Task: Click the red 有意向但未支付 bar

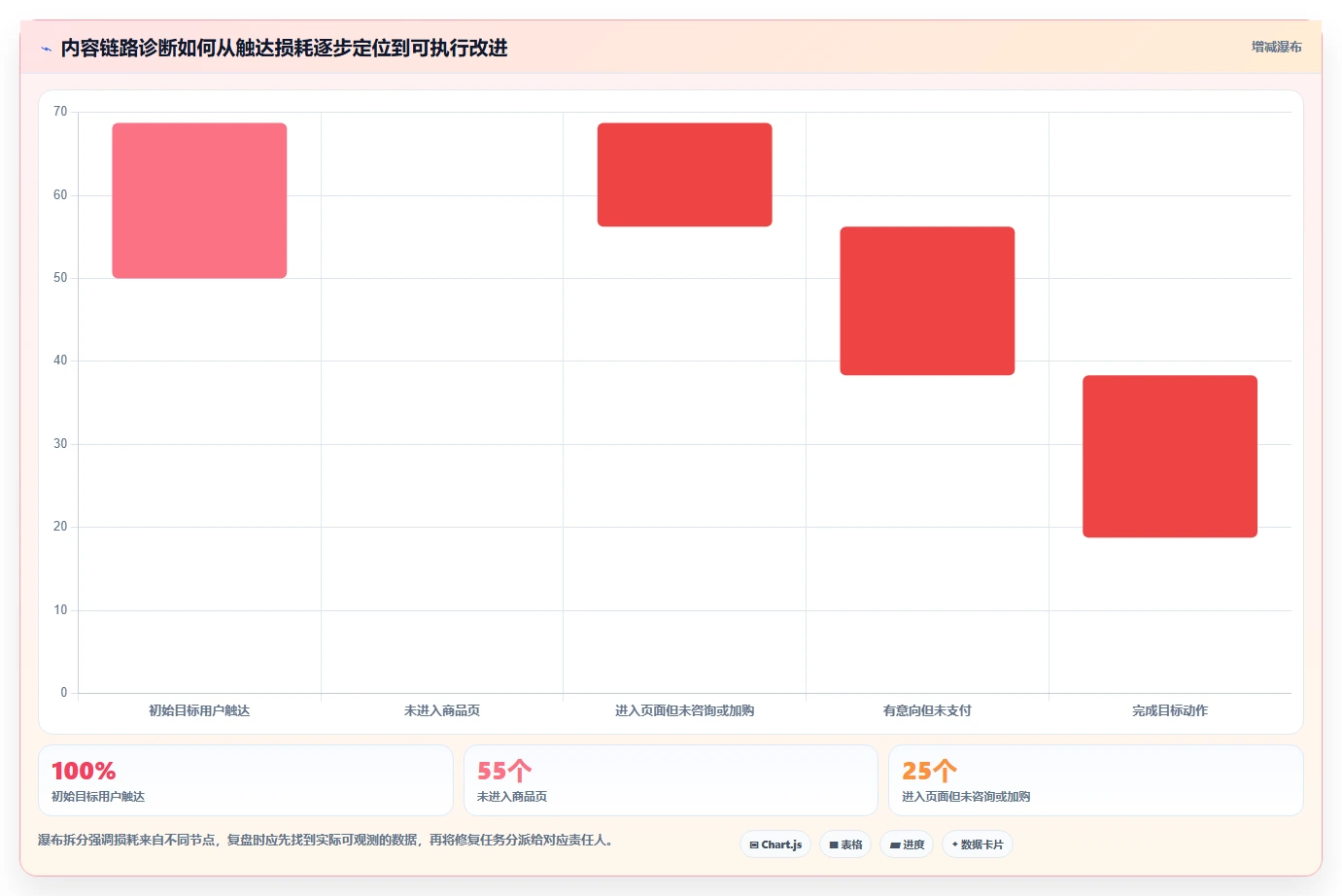Action: coord(927,301)
